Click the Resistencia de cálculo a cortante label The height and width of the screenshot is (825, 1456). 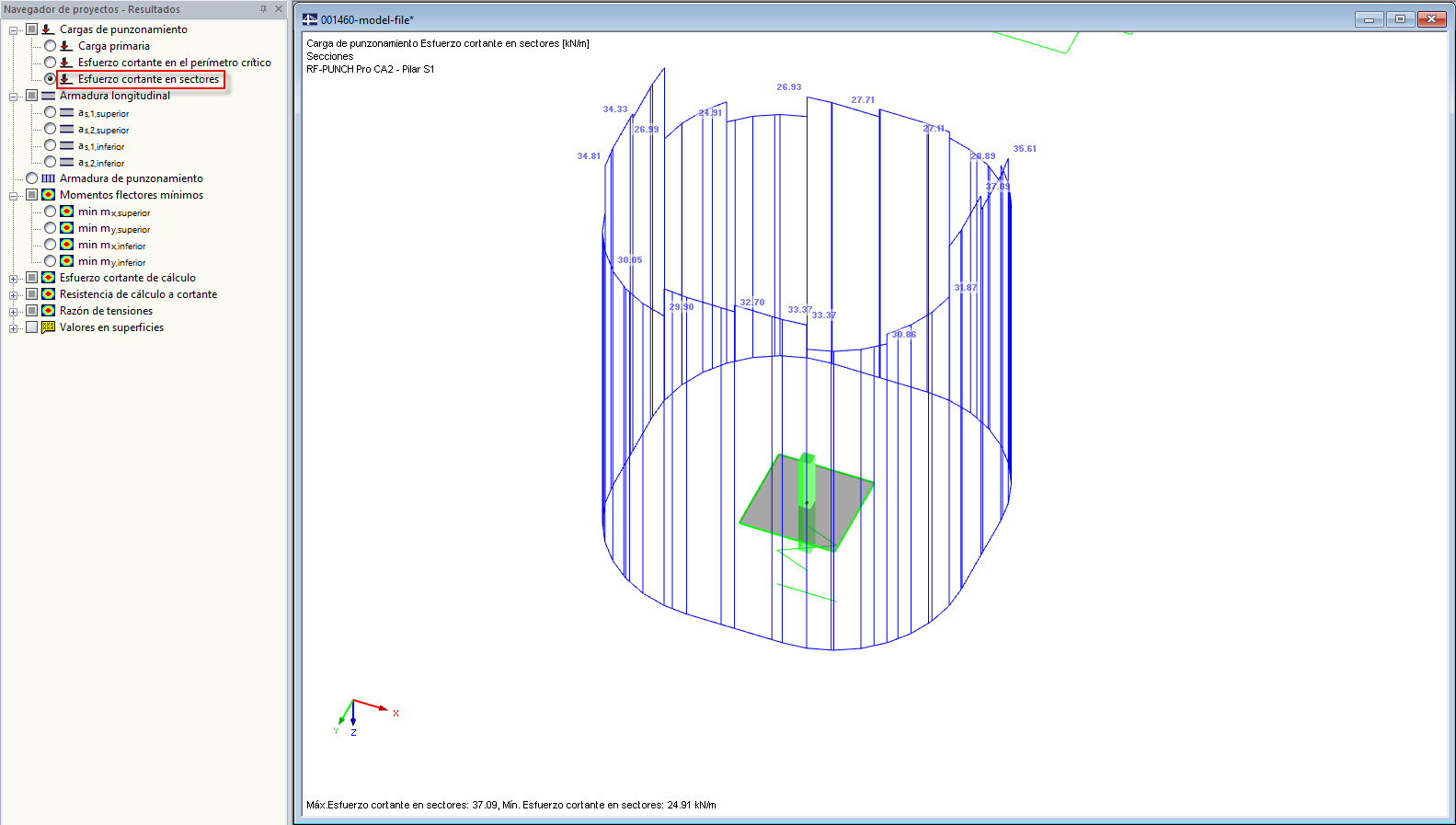[138, 294]
